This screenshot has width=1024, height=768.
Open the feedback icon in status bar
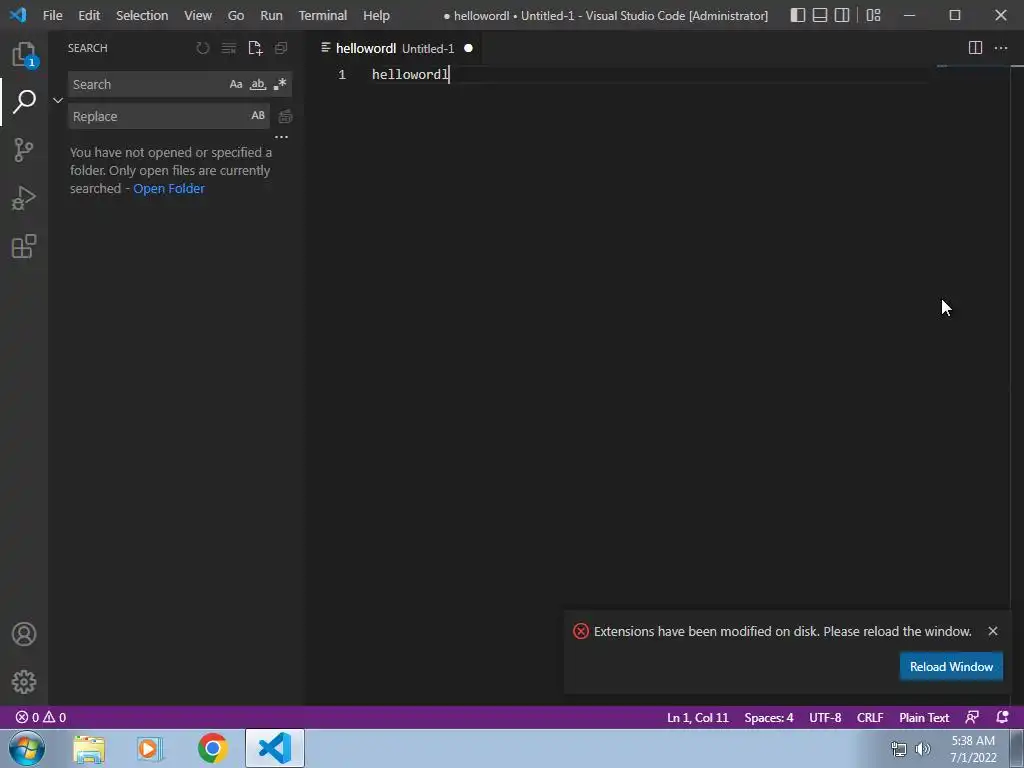[972, 717]
